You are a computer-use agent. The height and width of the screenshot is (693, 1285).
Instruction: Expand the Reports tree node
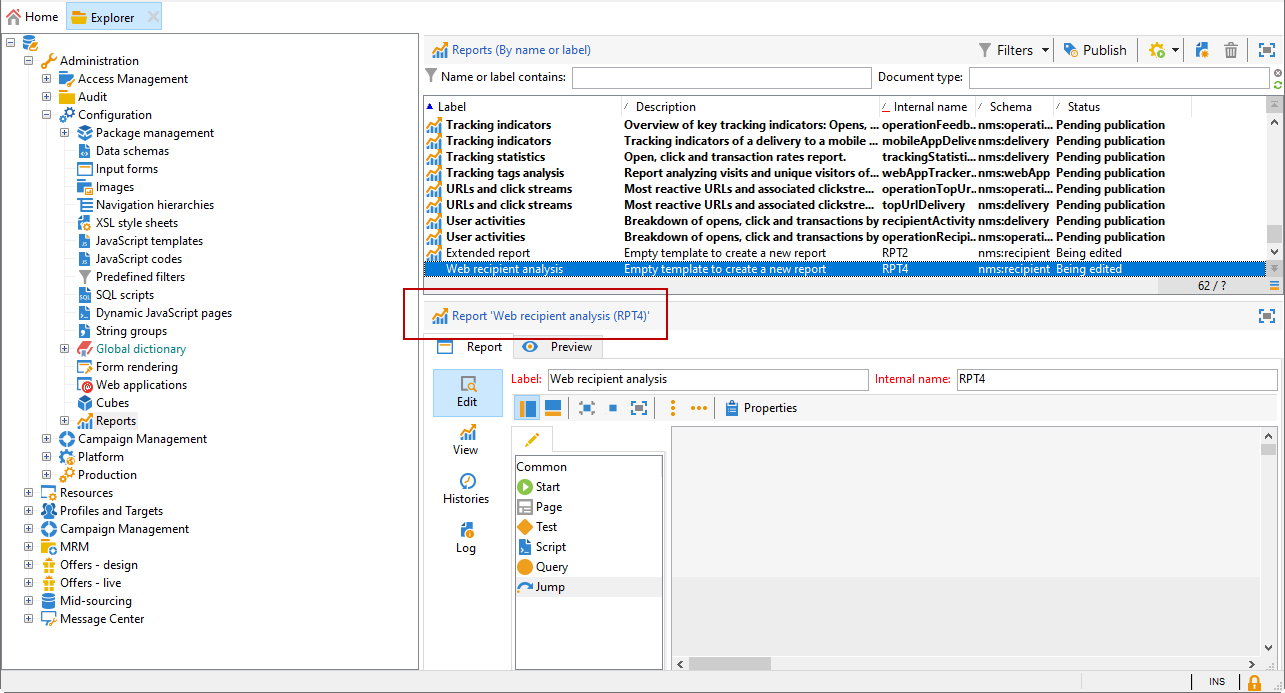pos(65,421)
